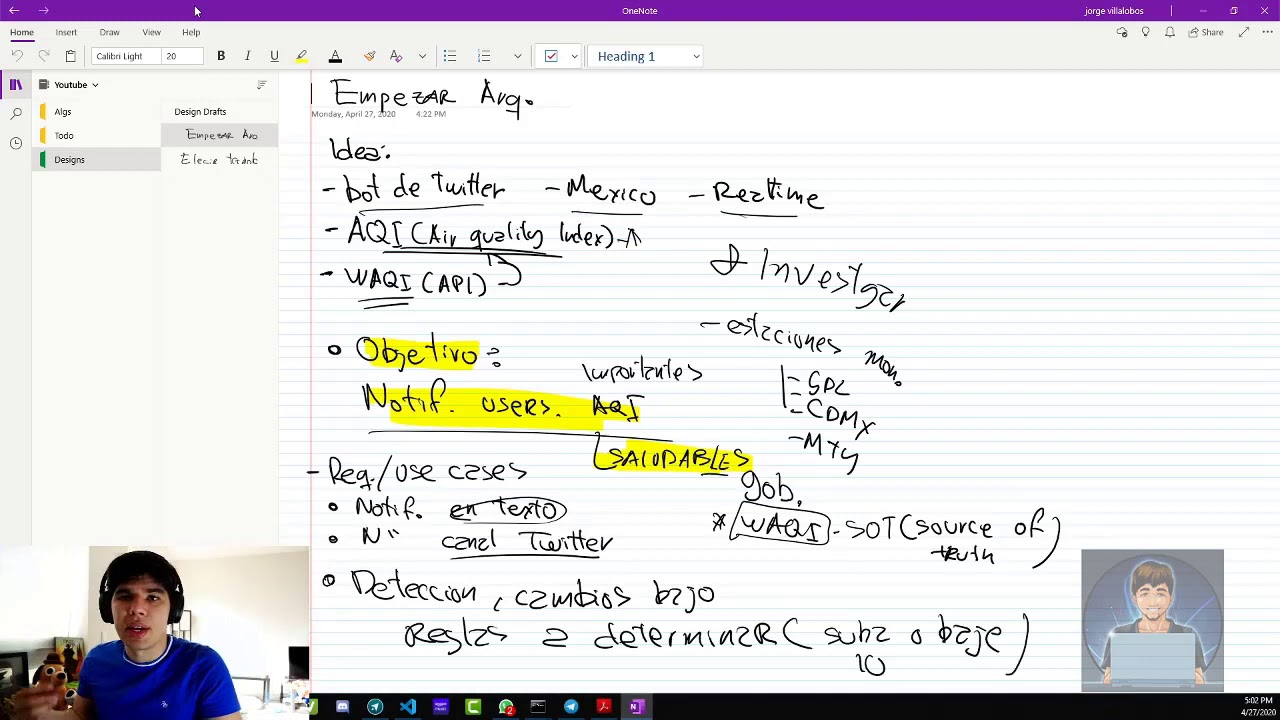
Task: Expand paragraph formatting options
Action: tap(517, 56)
